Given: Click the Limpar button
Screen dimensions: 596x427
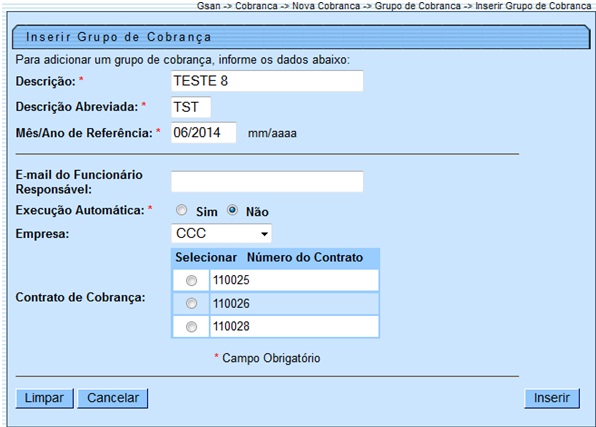Looking at the screenshot, I should coord(44,398).
